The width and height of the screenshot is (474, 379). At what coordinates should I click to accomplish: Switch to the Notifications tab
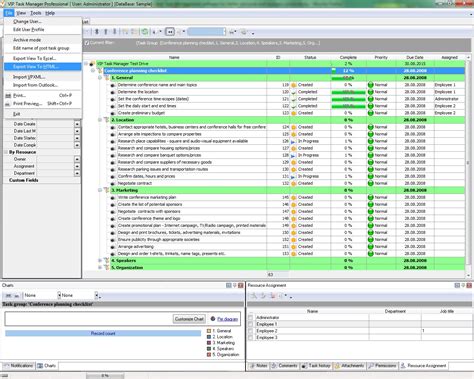click(x=18, y=366)
